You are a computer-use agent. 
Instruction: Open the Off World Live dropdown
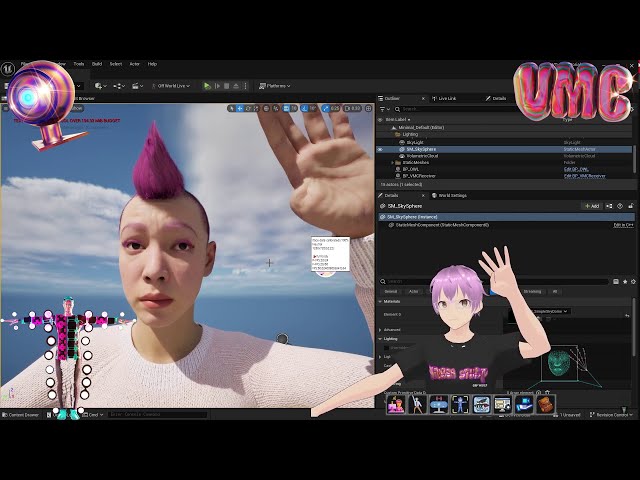171,86
